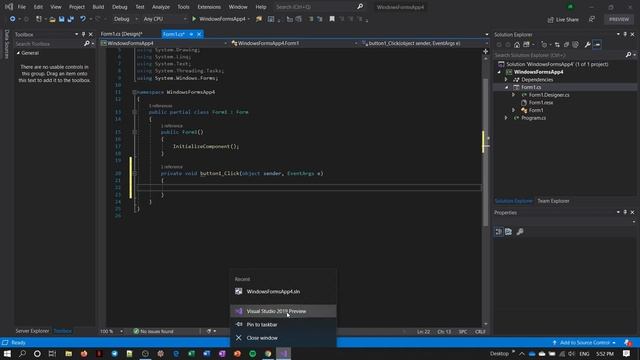The image size is (640, 360).
Task: Switch to Team Explorer tab
Action: tap(553, 201)
